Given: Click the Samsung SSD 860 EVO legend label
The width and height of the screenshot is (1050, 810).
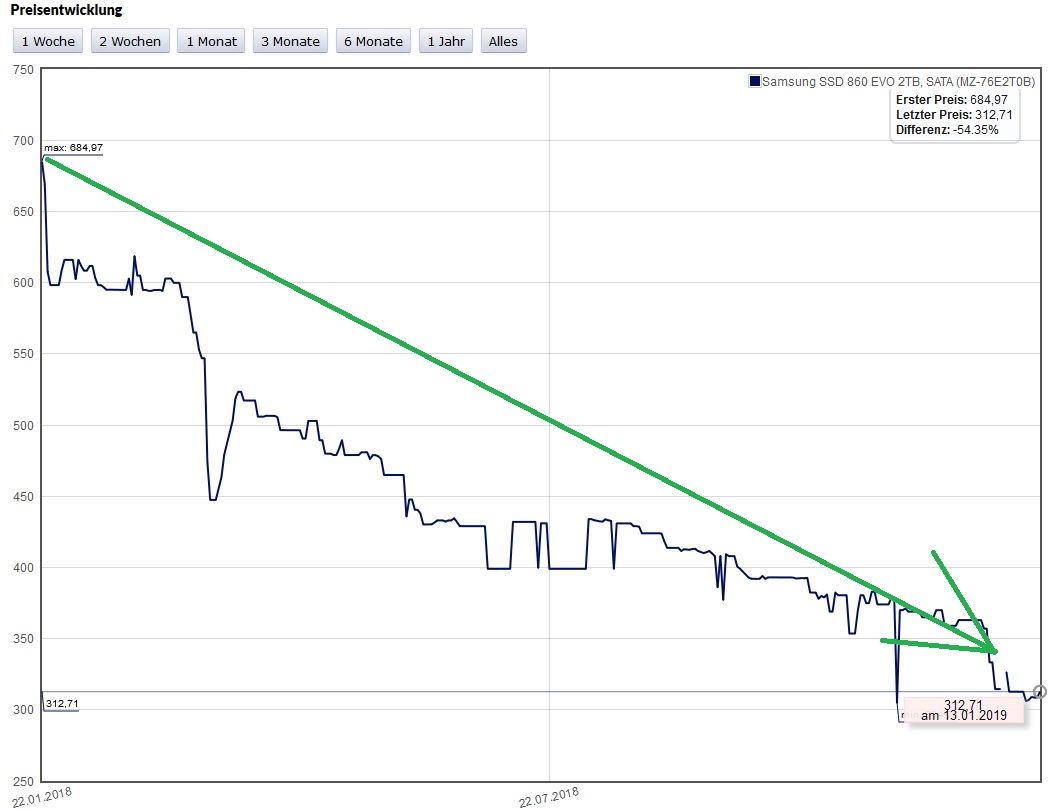Looking at the screenshot, I should 899,82.
